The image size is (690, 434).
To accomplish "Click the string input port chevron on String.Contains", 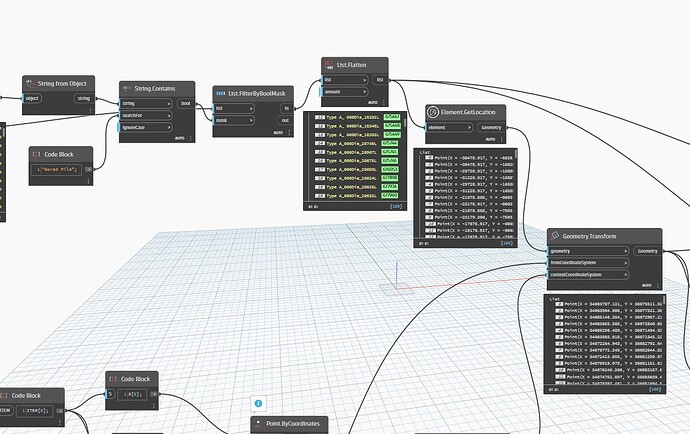I will coord(169,103).
